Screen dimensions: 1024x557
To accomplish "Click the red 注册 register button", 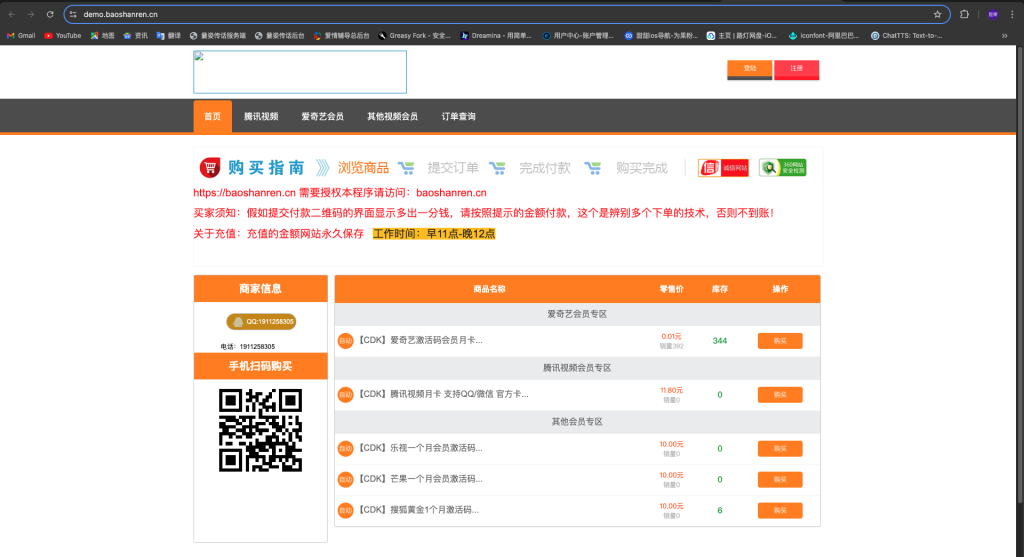I will (x=797, y=69).
